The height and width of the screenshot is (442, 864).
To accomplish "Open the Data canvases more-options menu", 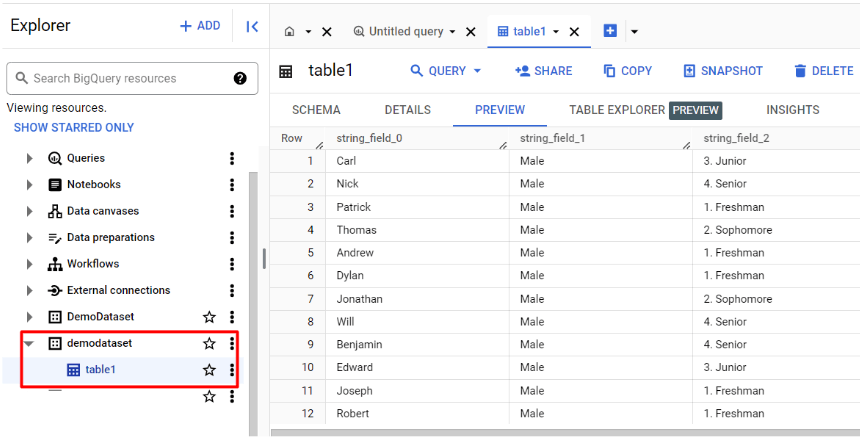I will tap(232, 211).
